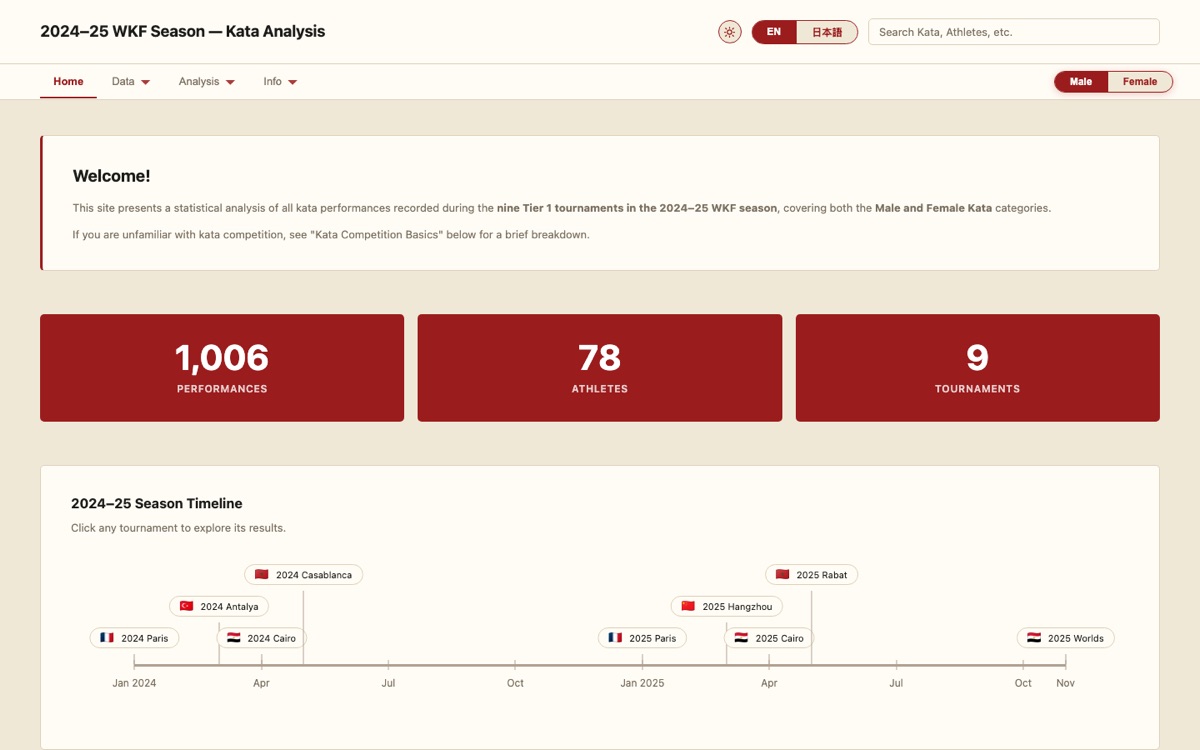Open the 2025 Worlds tournament
Viewport: 1200px width, 750px height.
coord(1066,638)
